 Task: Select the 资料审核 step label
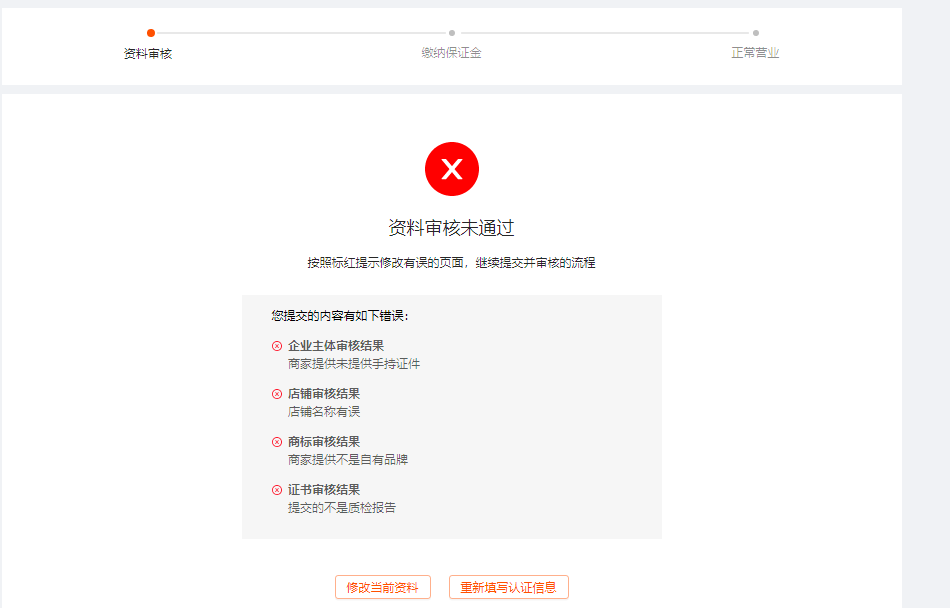click(148, 53)
